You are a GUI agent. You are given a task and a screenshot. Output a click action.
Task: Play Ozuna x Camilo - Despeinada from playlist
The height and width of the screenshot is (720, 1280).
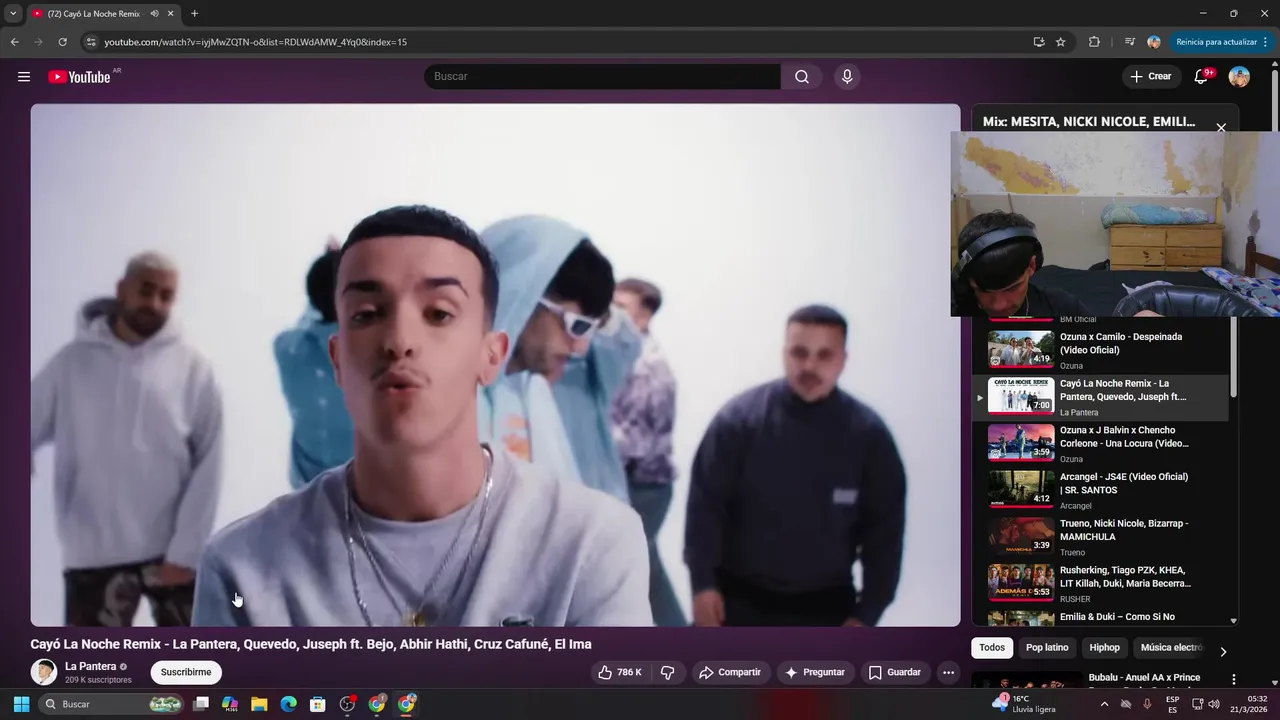(x=1101, y=350)
